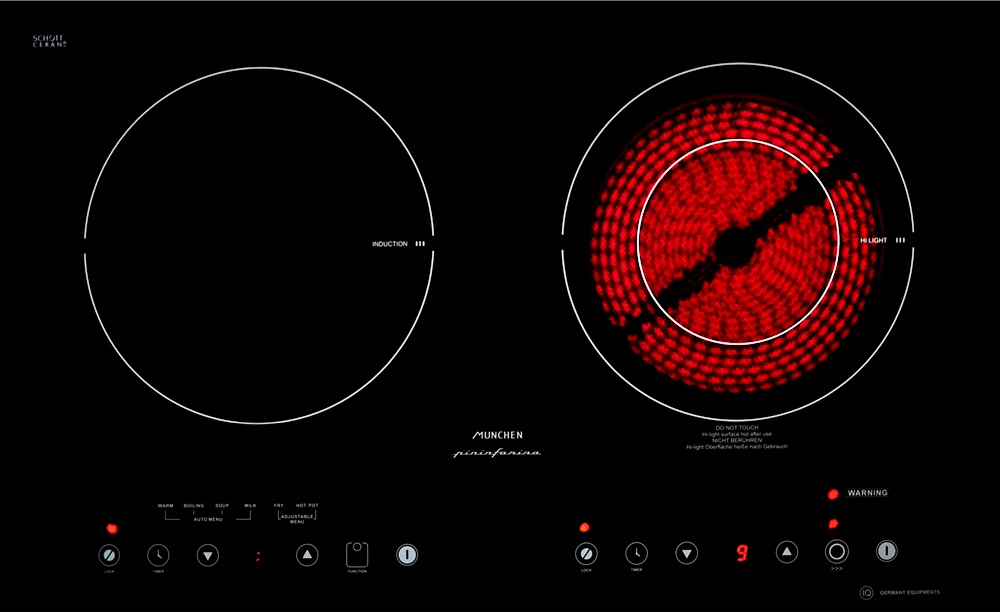Tap the red 9 heat level display
This screenshot has width=1000, height=614.
tap(742, 553)
